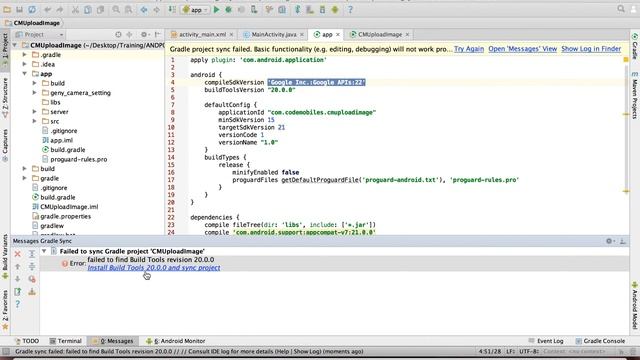
Task: Click the AVD Manager toolbar icon
Action: [310, 9]
